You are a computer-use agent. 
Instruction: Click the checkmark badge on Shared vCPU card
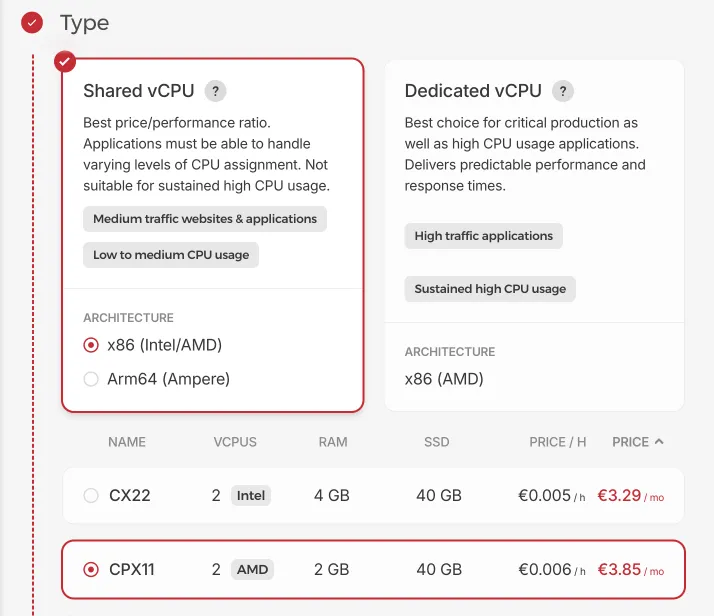coord(65,61)
